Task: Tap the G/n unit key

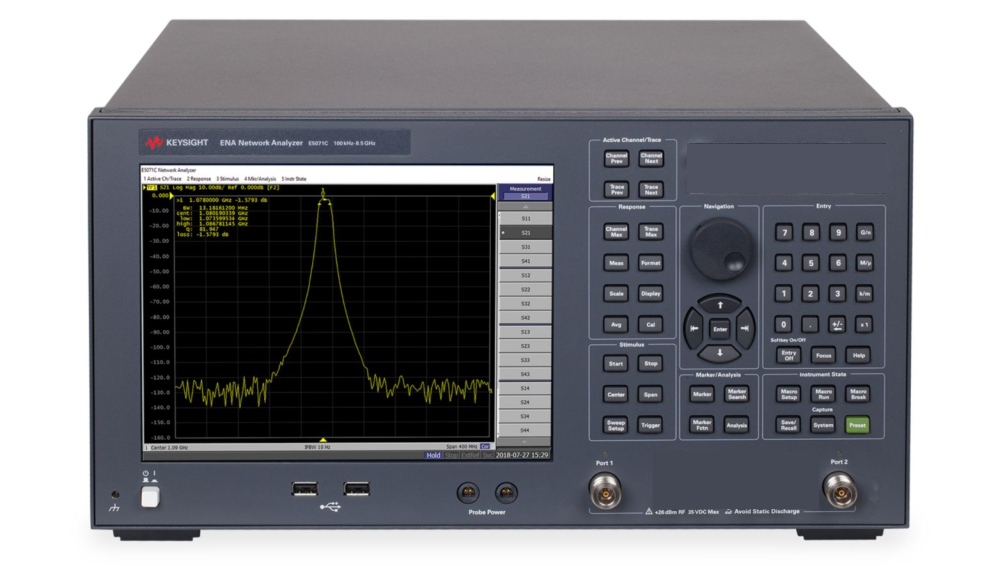Action: [x=865, y=232]
